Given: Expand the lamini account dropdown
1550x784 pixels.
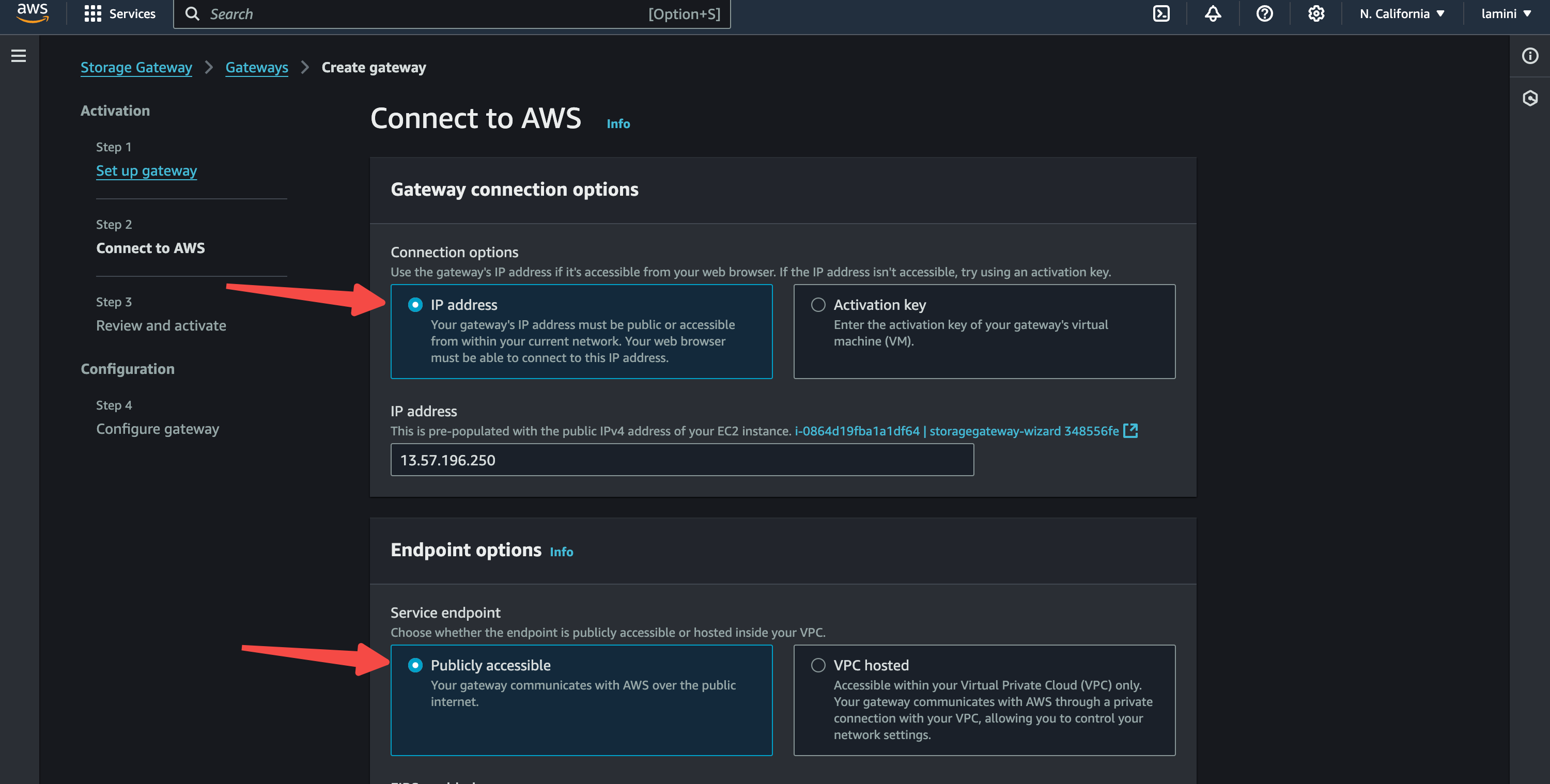Looking at the screenshot, I should pyautogui.click(x=1506, y=14).
